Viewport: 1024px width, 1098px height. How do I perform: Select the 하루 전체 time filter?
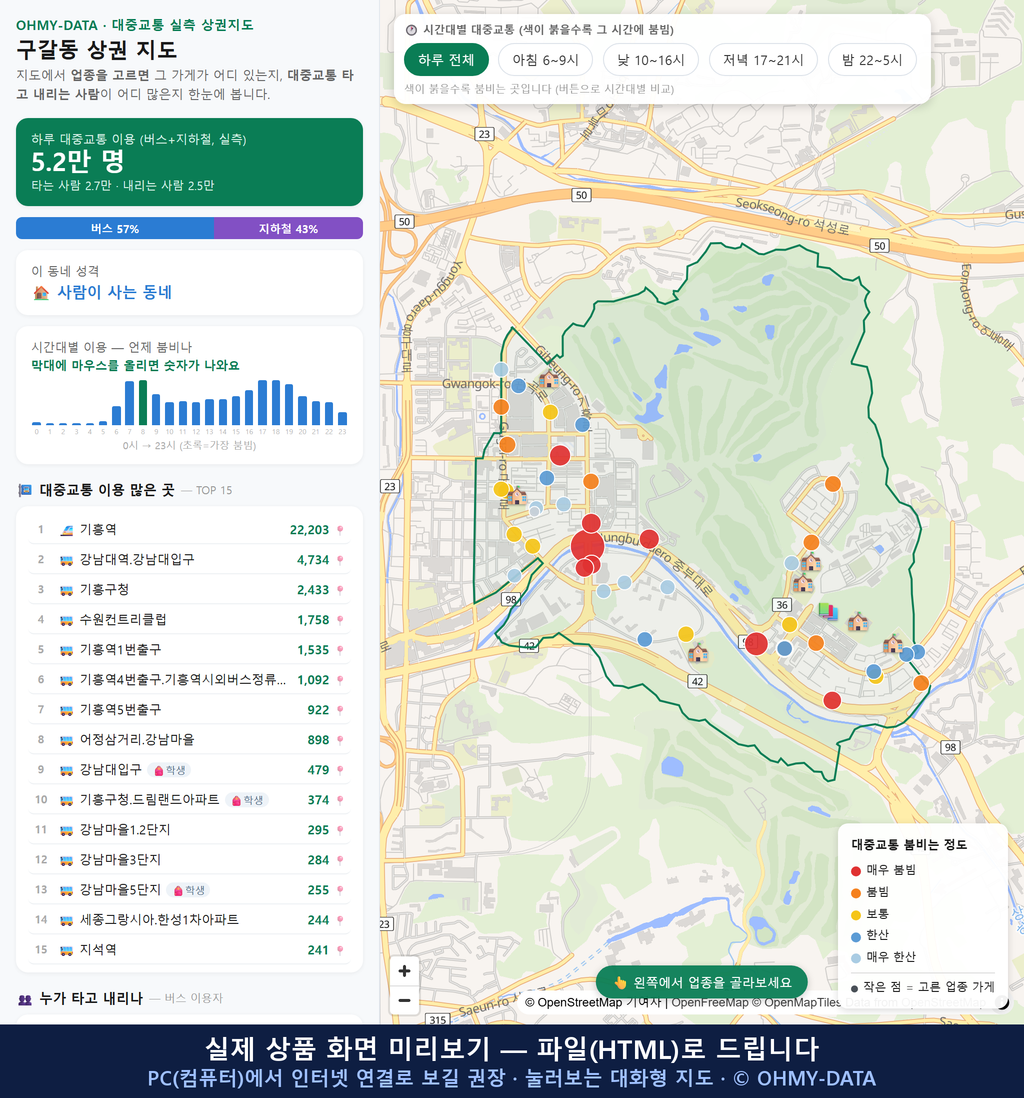tap(446, 60)
